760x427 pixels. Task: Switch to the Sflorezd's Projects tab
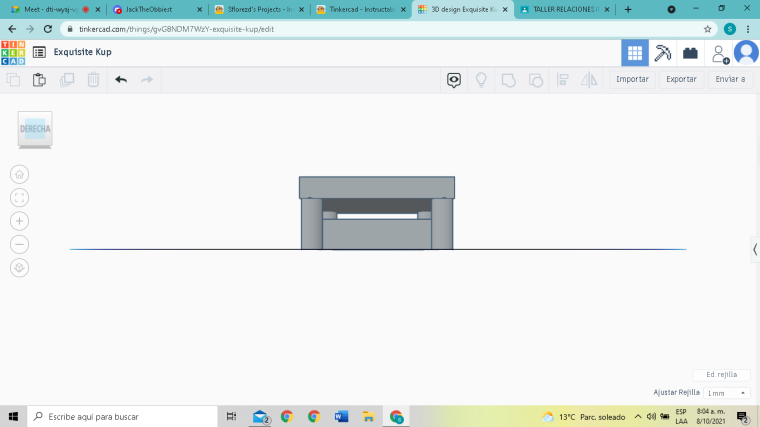pyautogui.click(x=259, y=9)
